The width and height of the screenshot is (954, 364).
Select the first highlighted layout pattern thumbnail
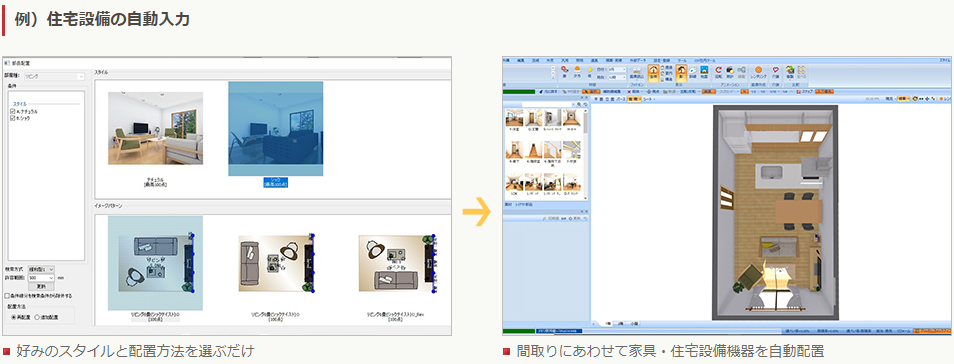click(x=155, y=263)
